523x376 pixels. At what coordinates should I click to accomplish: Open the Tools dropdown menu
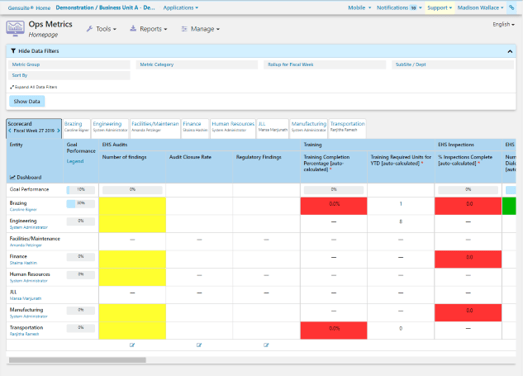101,29
